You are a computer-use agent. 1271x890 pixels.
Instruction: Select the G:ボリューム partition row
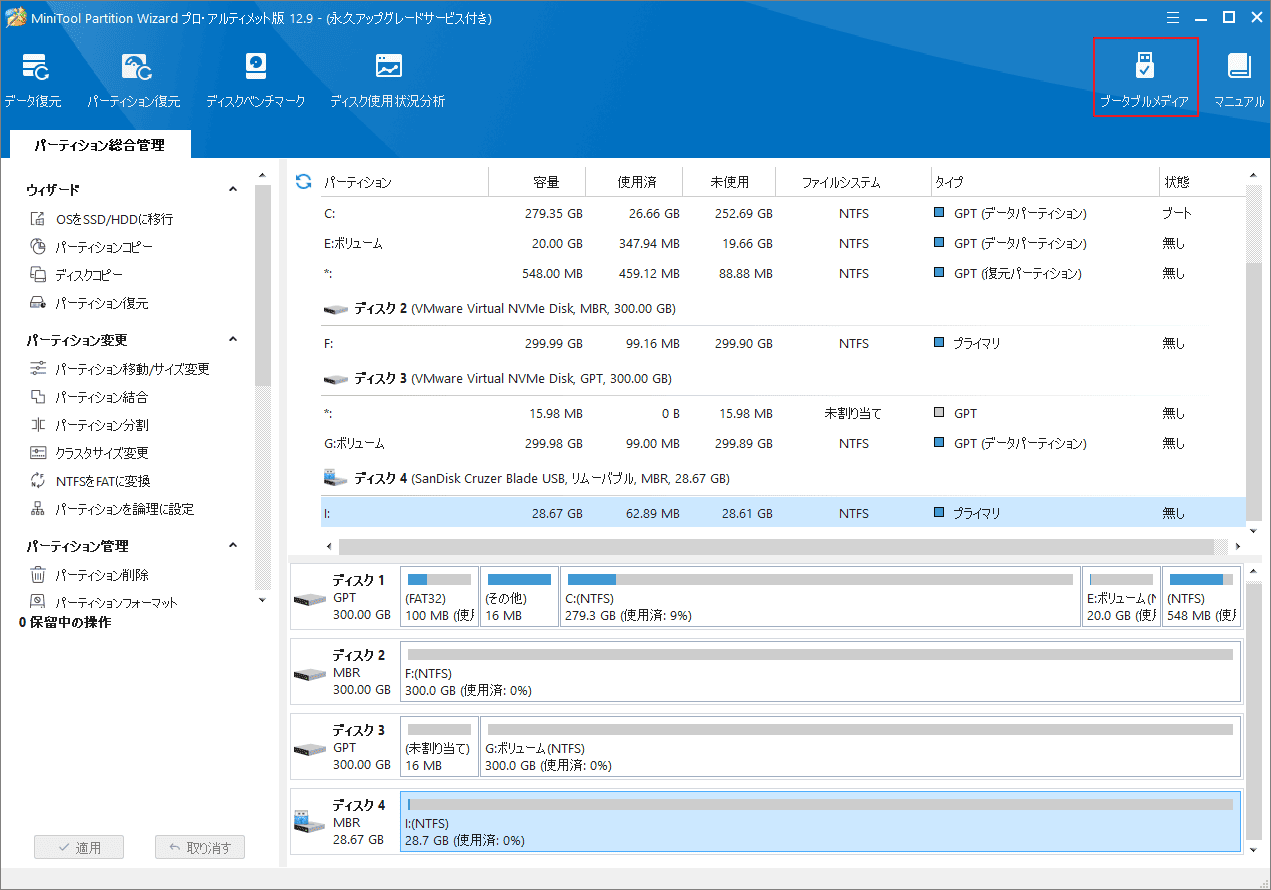pos(784,443)
